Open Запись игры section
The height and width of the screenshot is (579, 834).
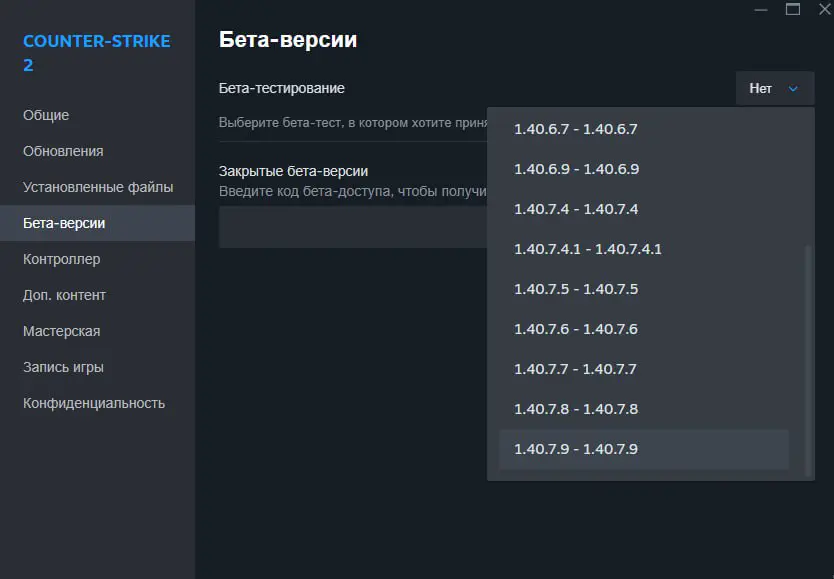[x=97, y=367]
